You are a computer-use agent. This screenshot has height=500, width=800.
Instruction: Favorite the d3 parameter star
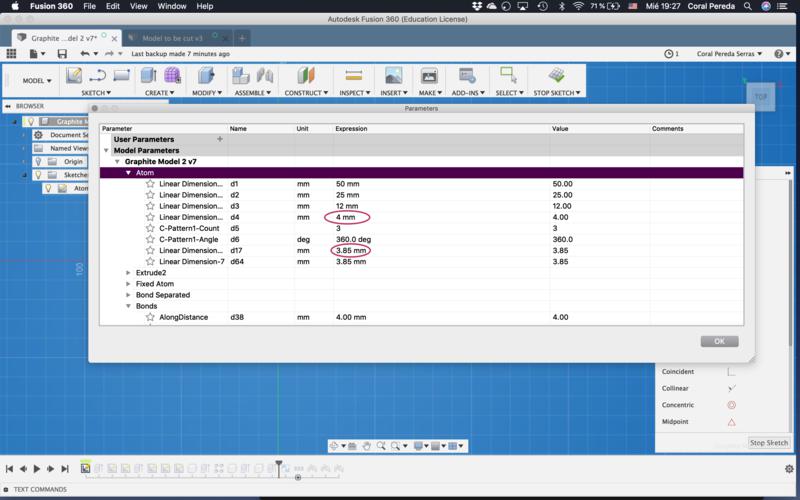[150, 206]
